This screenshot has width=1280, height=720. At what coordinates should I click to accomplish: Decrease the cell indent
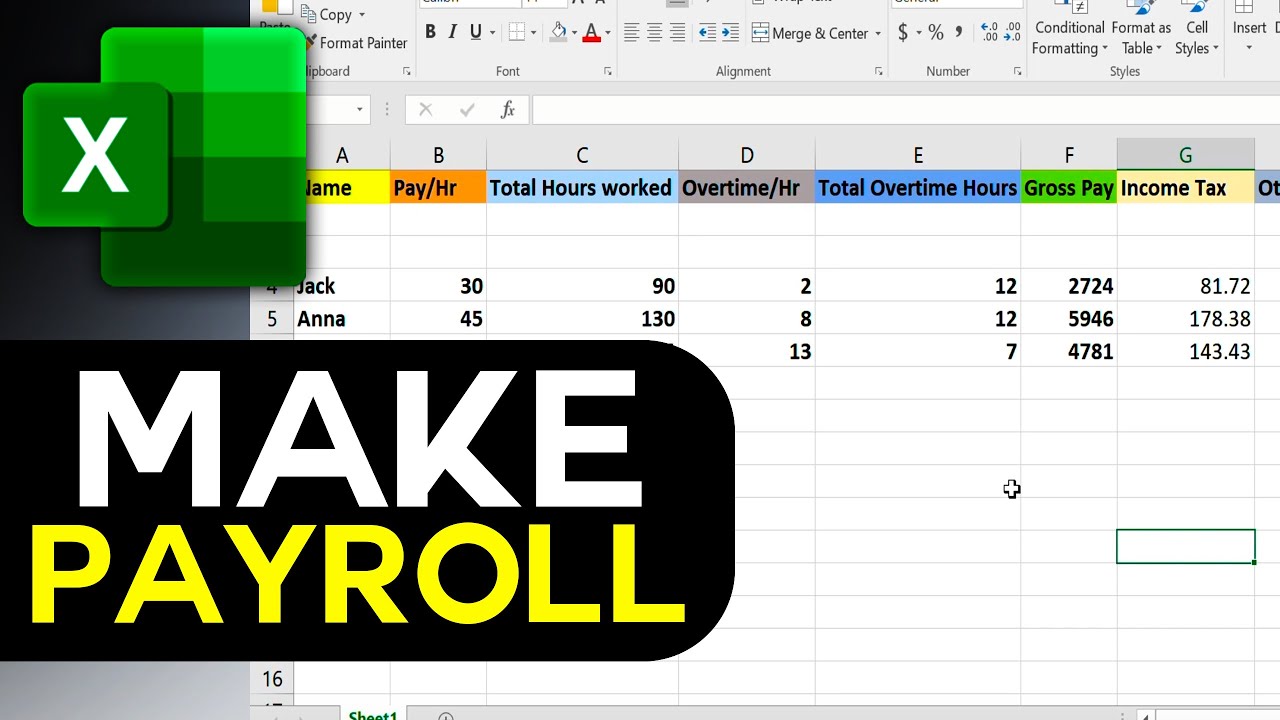point(707,33)
